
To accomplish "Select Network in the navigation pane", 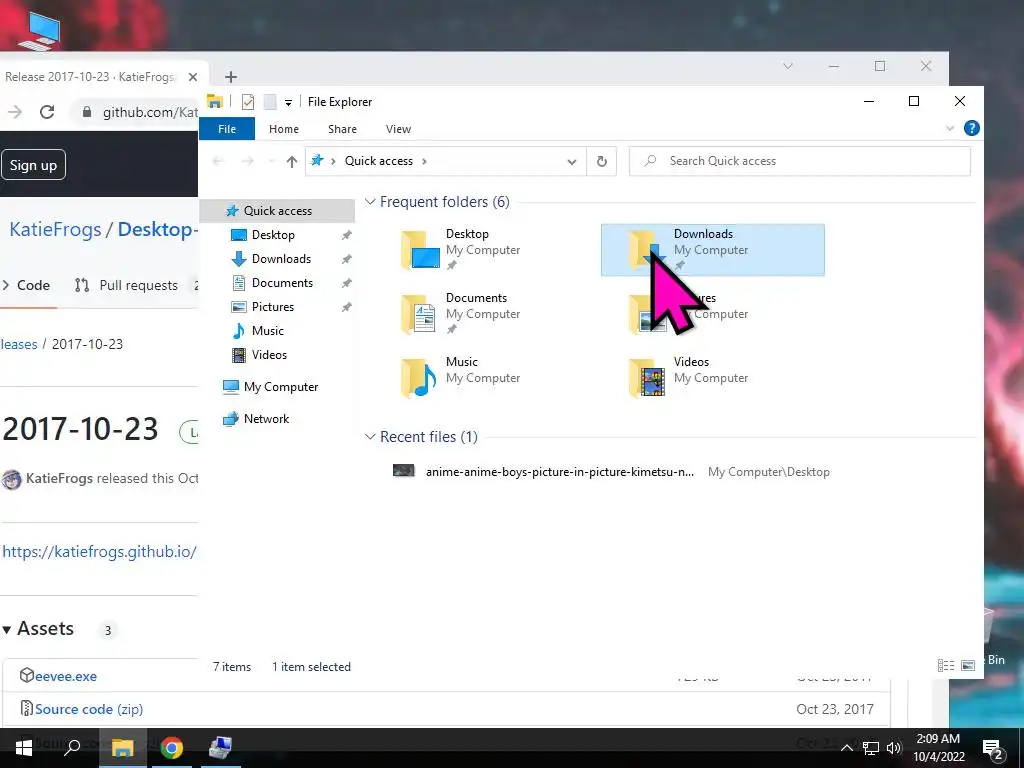I will pyautogui.click(x=266, y=419).
